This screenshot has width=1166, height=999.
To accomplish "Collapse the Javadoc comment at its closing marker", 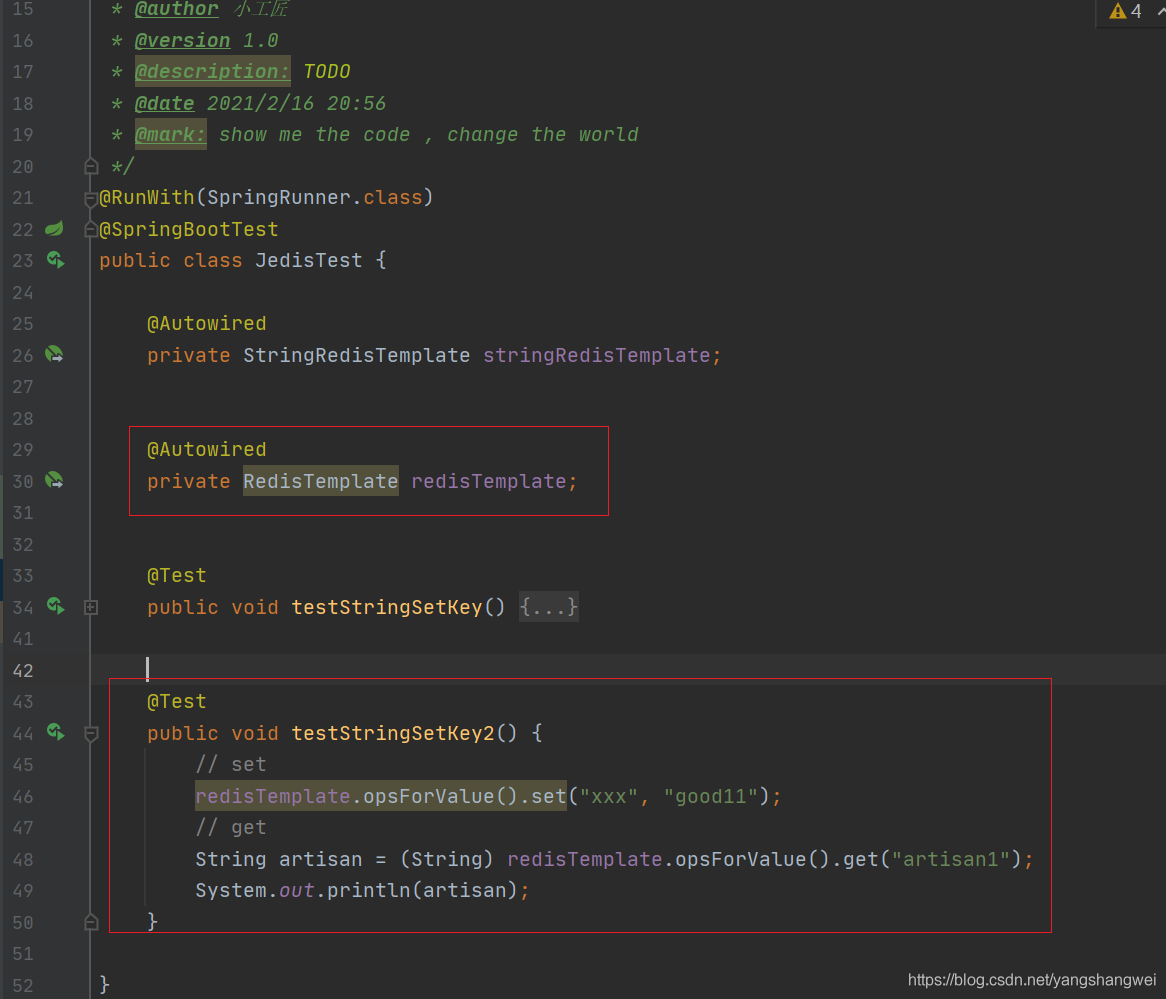I will [x=91, y=166].
